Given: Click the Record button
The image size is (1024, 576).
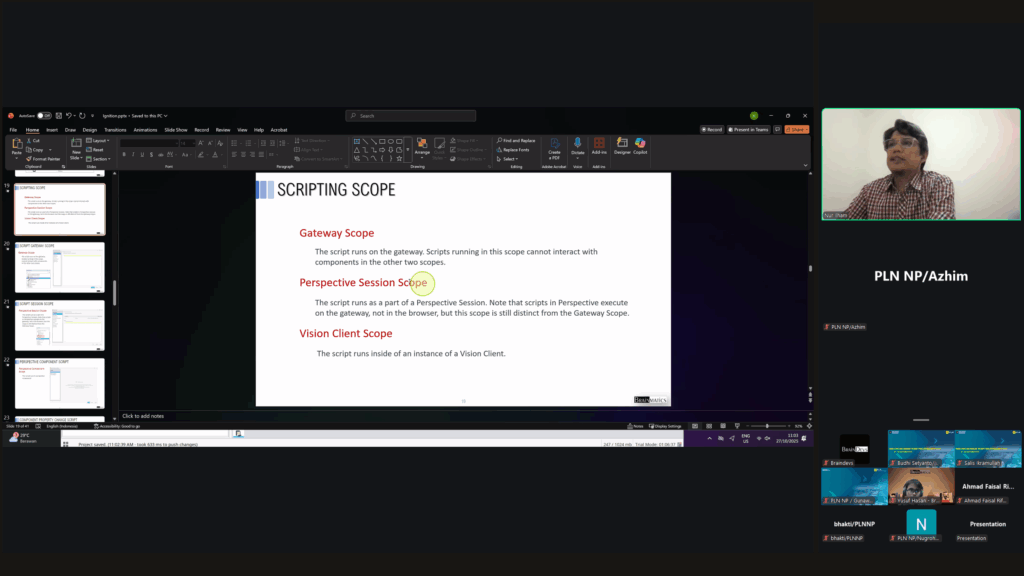Looking at the screenshot, I should [712, 130].
